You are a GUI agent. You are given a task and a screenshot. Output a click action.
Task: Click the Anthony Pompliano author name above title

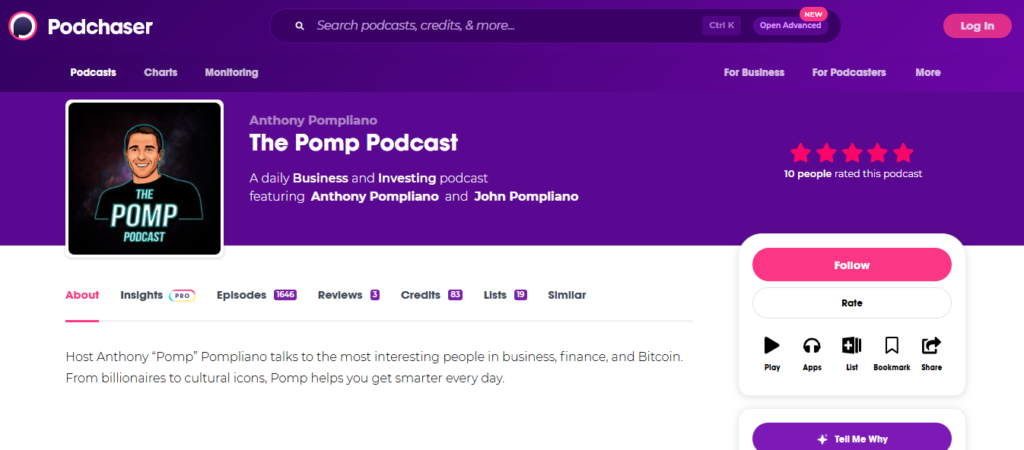click(x=313, y=121)
